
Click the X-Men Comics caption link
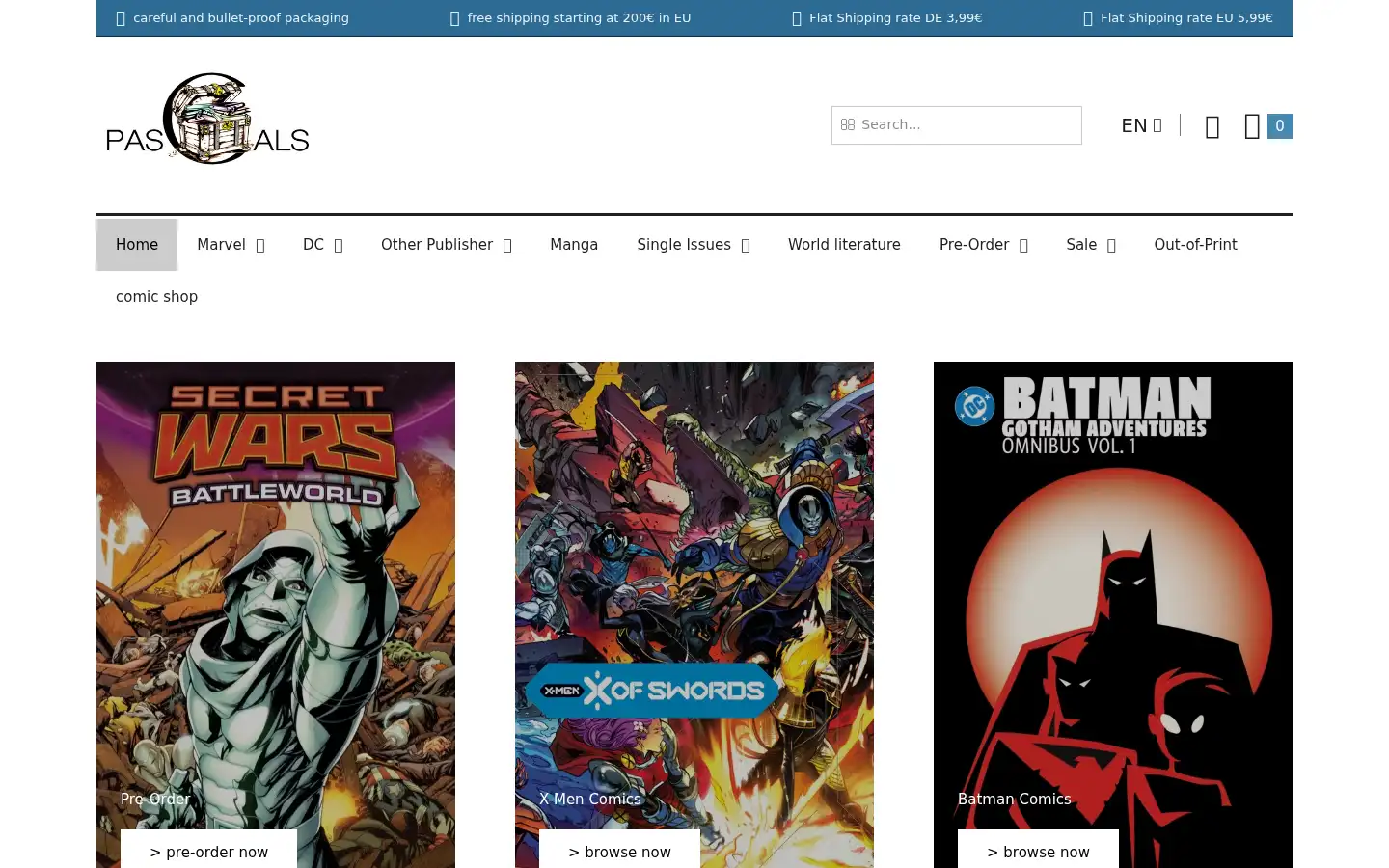click(589, 799)
